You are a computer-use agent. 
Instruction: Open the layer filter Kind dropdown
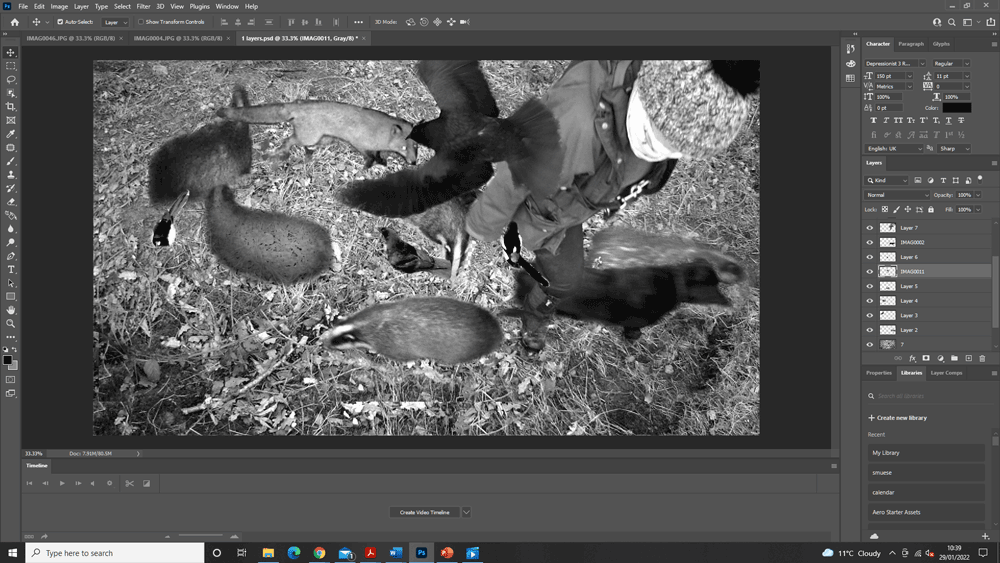888,180
